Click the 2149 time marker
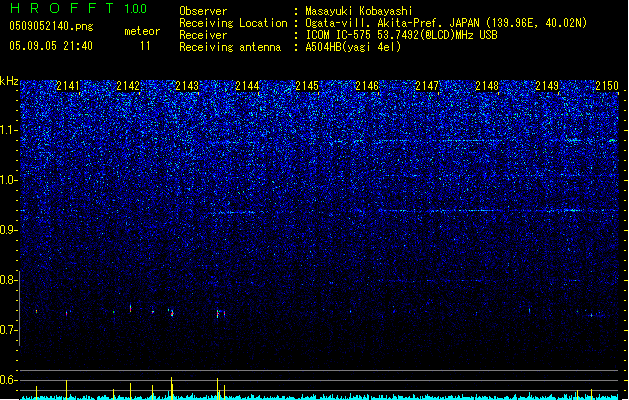629x400 pixels. click(x=547, y=86)
